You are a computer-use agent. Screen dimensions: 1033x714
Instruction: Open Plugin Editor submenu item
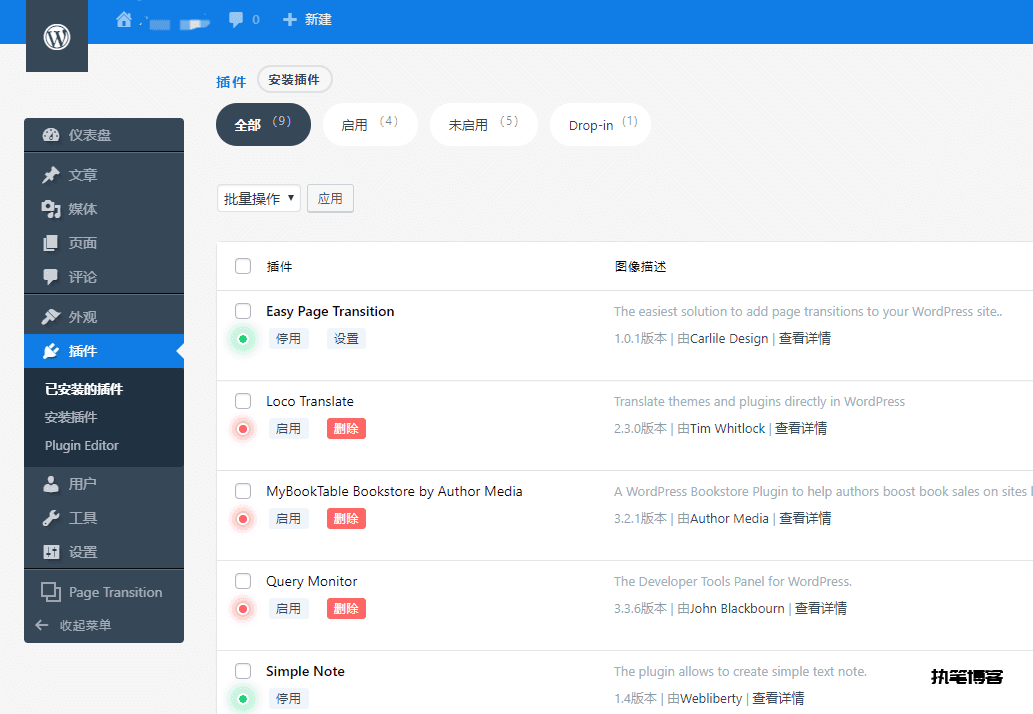(82, 446)
